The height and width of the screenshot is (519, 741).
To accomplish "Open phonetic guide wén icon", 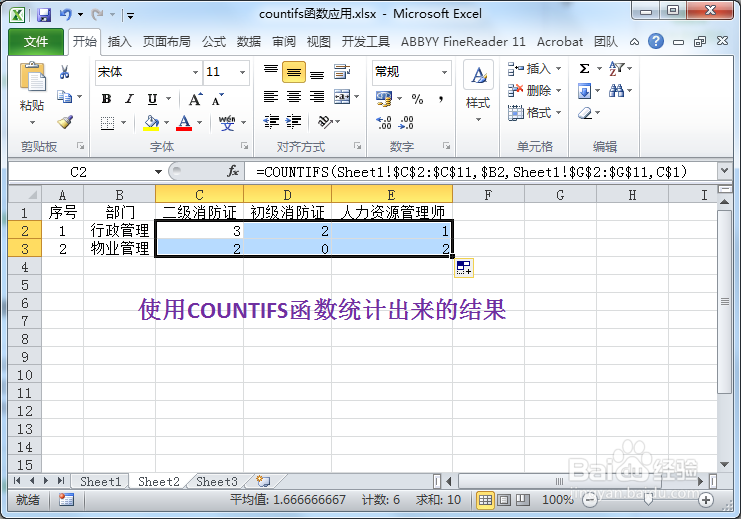I will (x=227, y=123).
